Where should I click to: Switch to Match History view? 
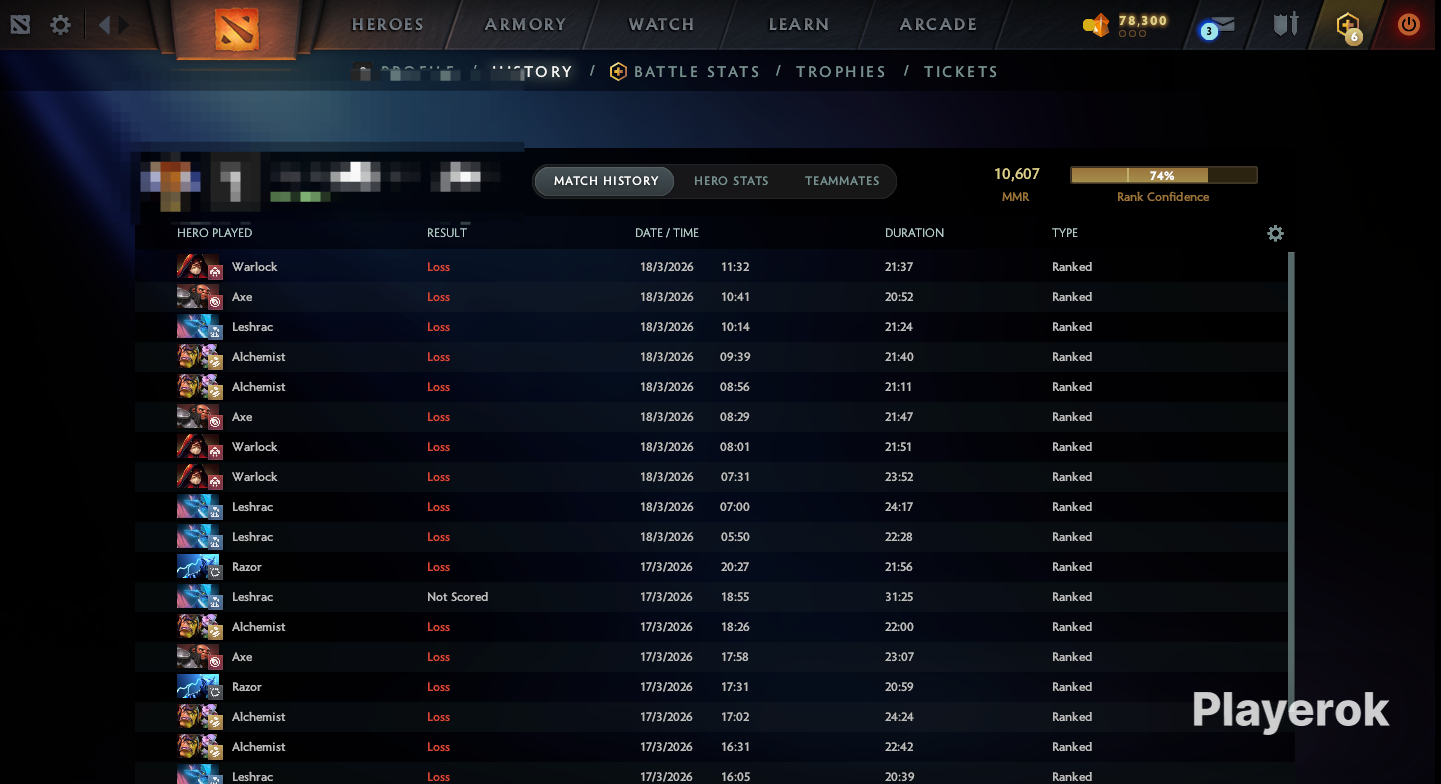click(606, 181)
